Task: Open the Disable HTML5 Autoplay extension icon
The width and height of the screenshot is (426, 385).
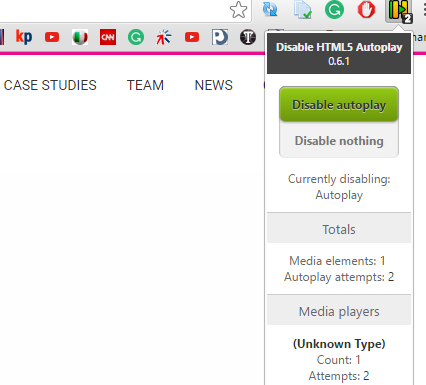Action: (x=399, y=11)
